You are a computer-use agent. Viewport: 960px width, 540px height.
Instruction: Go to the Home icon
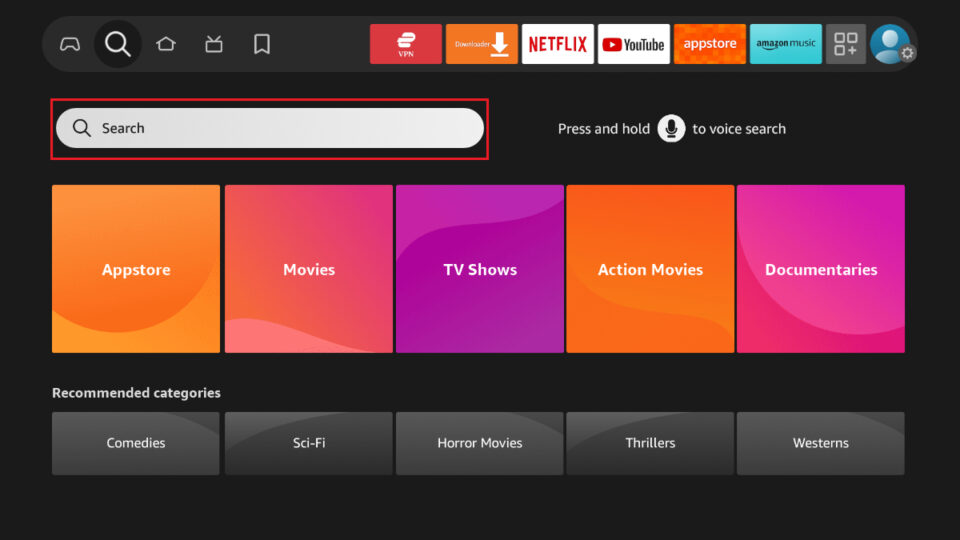166,44
